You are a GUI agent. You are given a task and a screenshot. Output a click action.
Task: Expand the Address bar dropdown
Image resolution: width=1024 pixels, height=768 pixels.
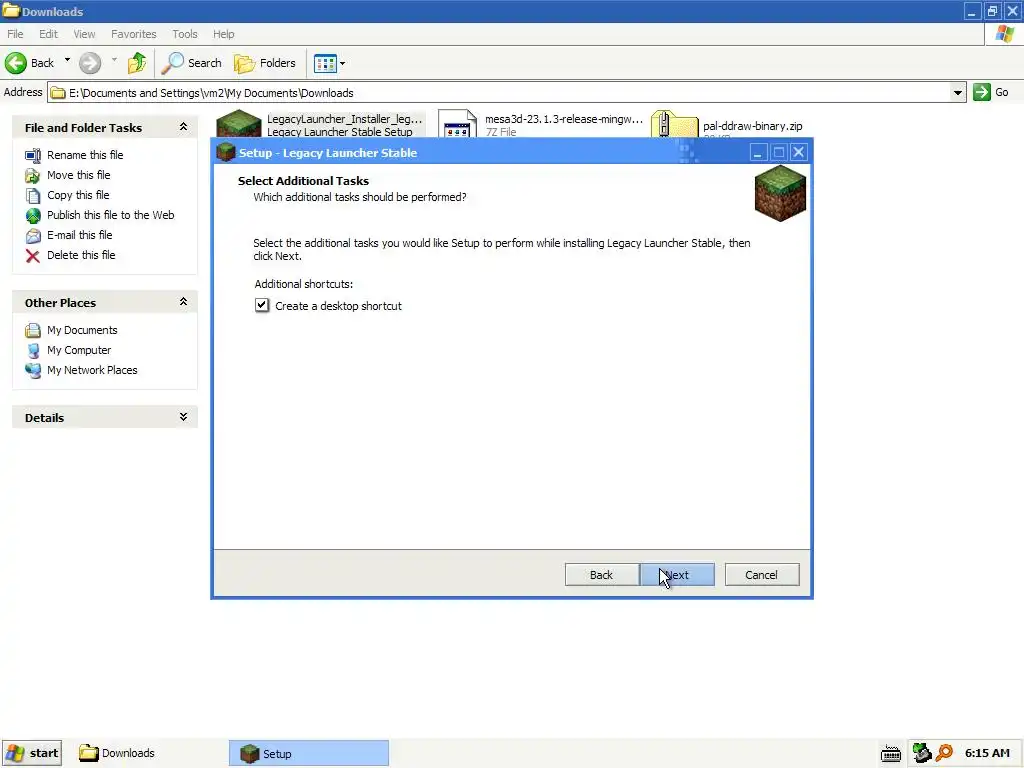point(957,93)
